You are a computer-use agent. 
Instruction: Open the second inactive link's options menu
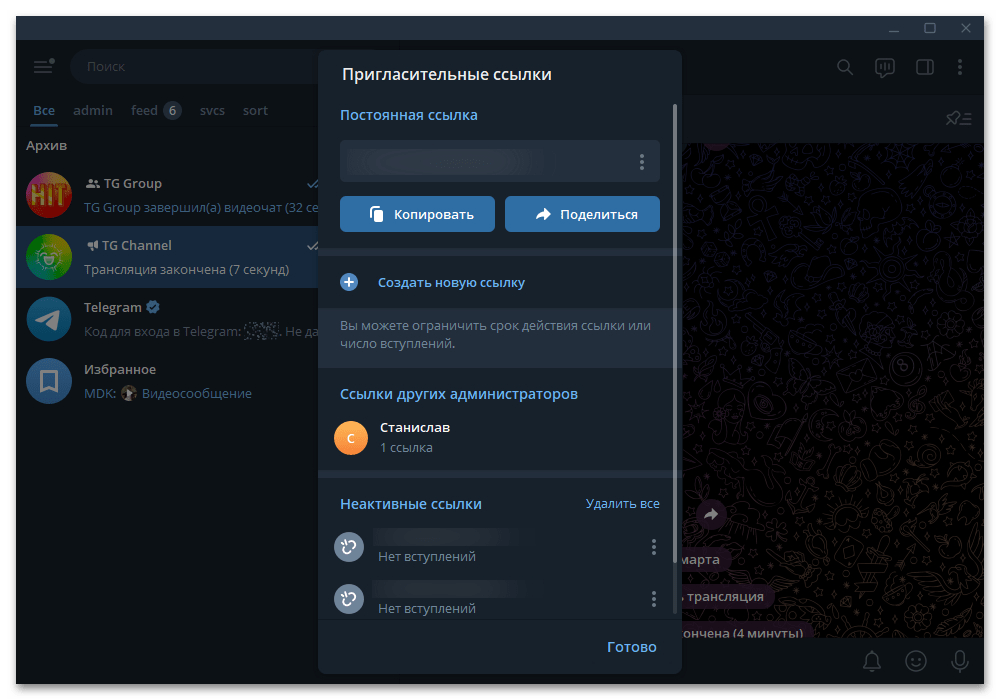coord(654,599)
